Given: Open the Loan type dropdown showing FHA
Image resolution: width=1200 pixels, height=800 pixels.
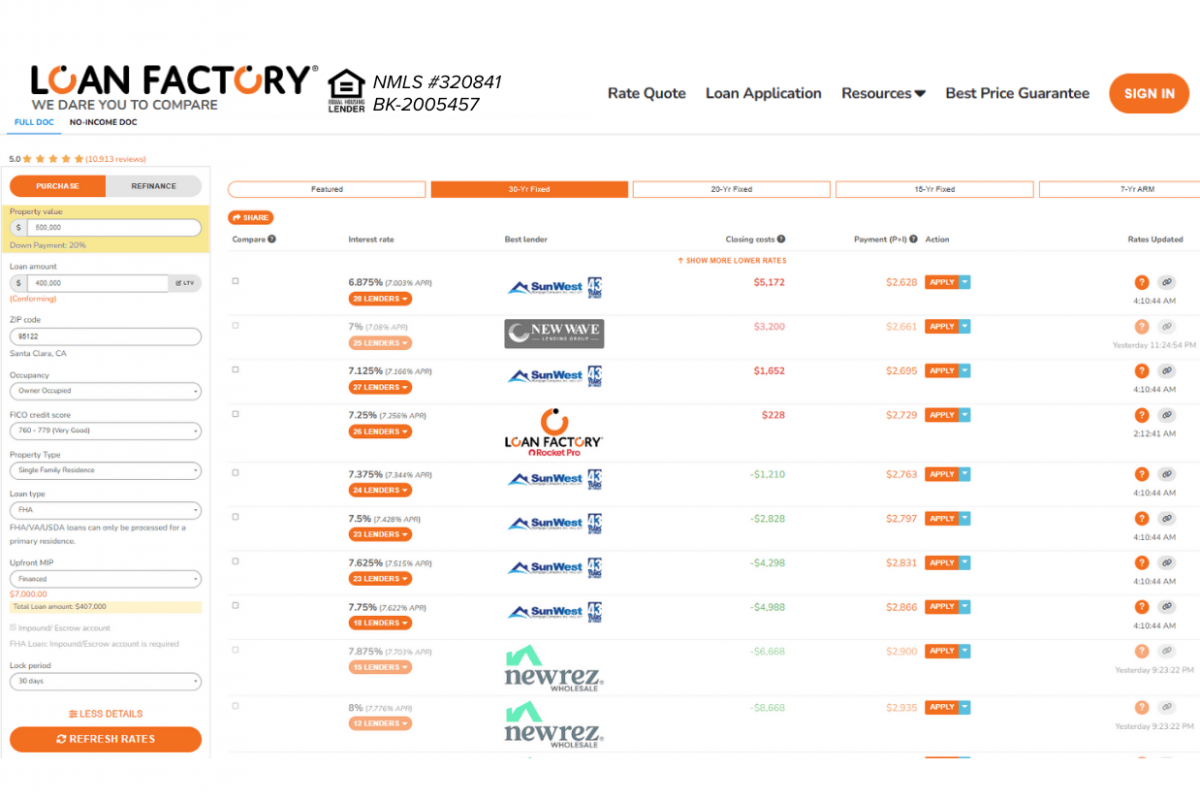Looking at the screenshot, I should point(105,510).
